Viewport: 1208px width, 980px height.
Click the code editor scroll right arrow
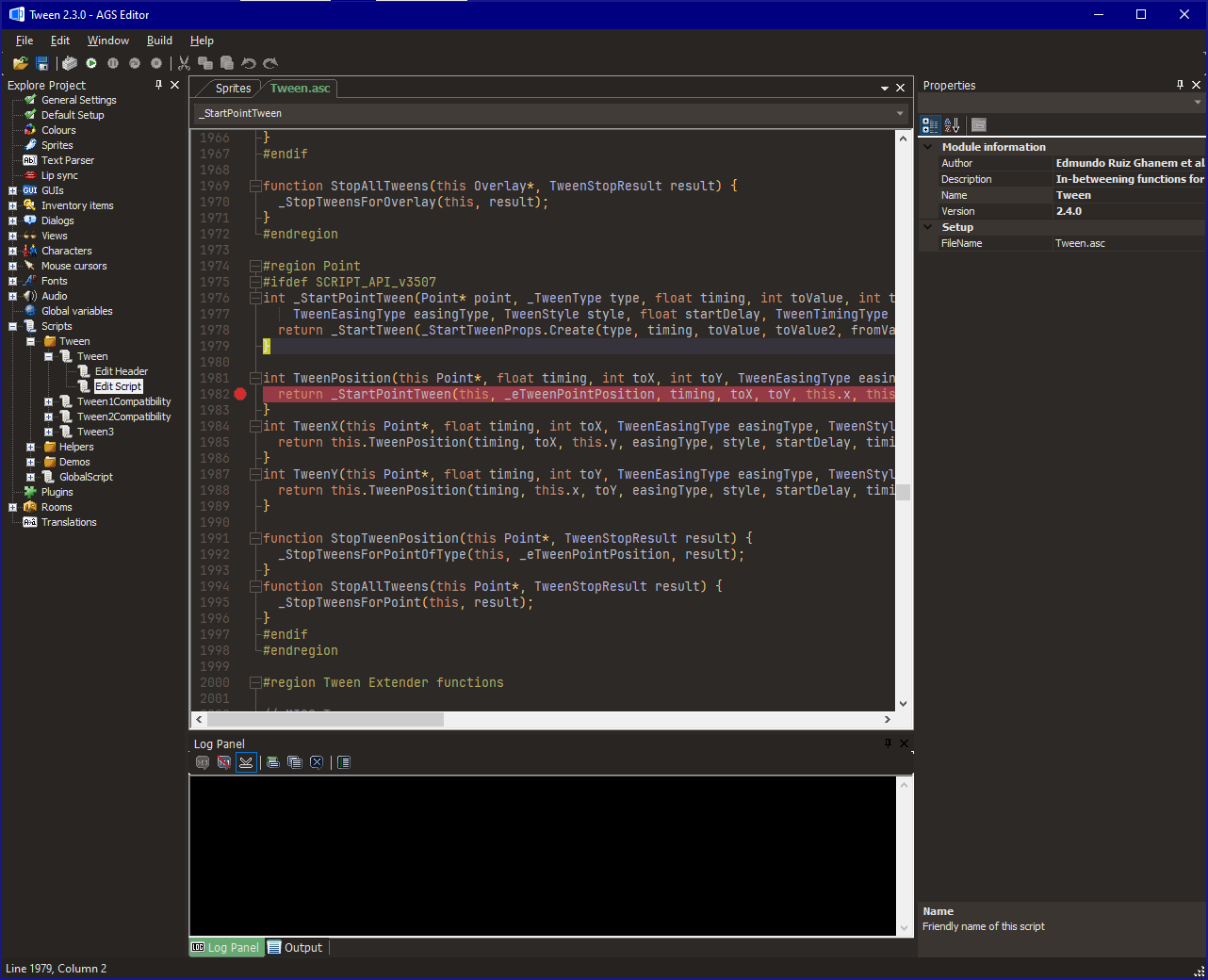coord(887,719)
